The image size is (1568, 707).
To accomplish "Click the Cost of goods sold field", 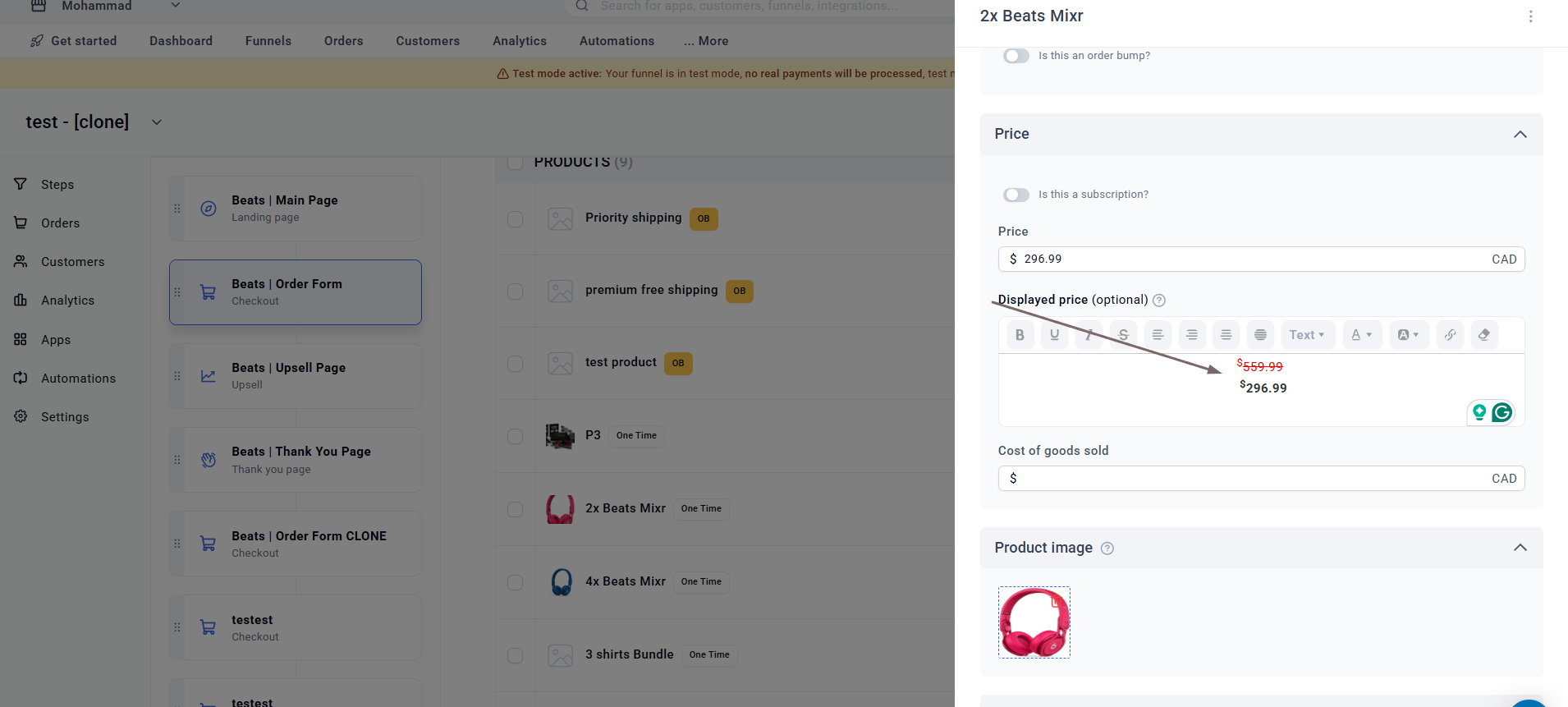I will coord(1261,479).
